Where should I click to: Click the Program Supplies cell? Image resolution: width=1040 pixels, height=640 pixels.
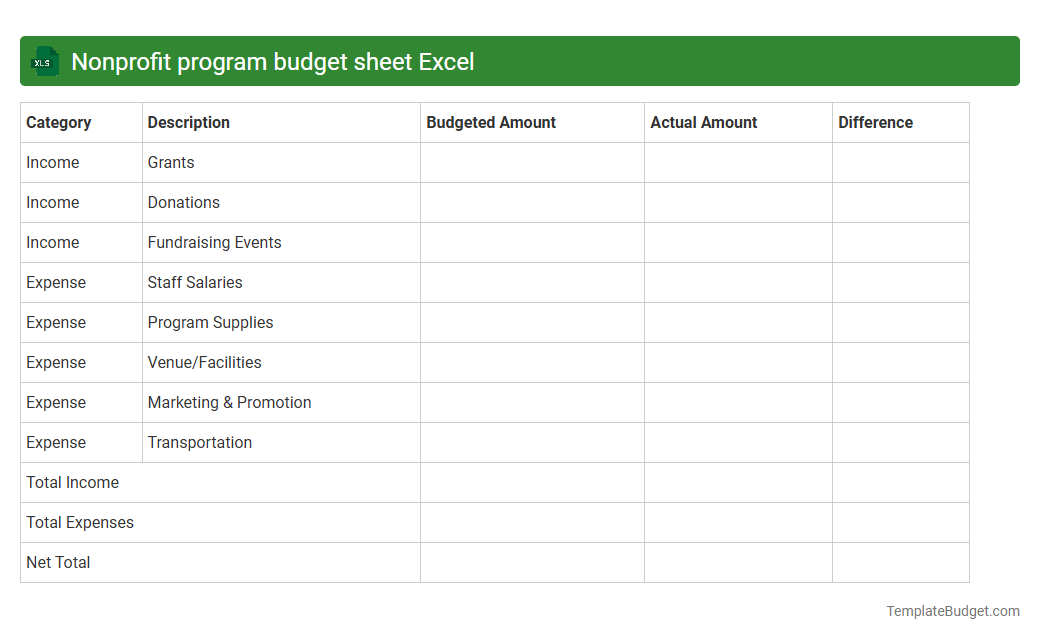click(210, 322)
